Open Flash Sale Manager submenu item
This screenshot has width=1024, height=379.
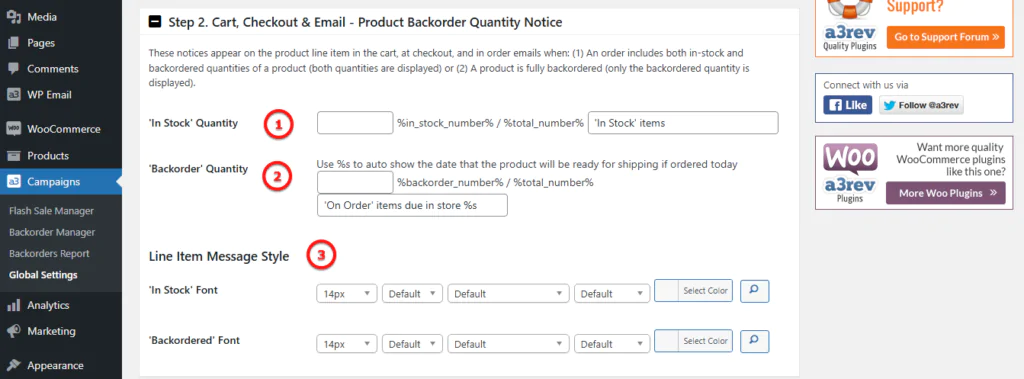point(52,210)
